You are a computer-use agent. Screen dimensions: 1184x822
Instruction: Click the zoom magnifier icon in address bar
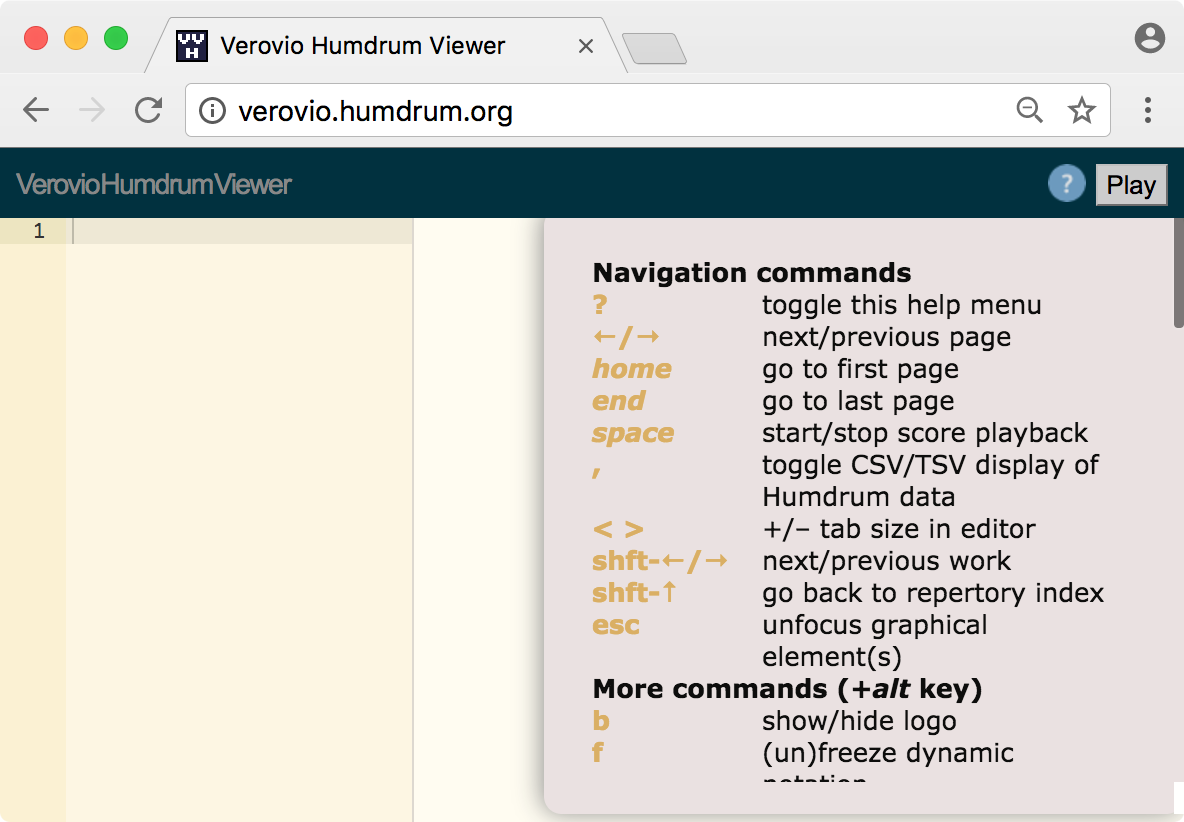click(1029, 110)
